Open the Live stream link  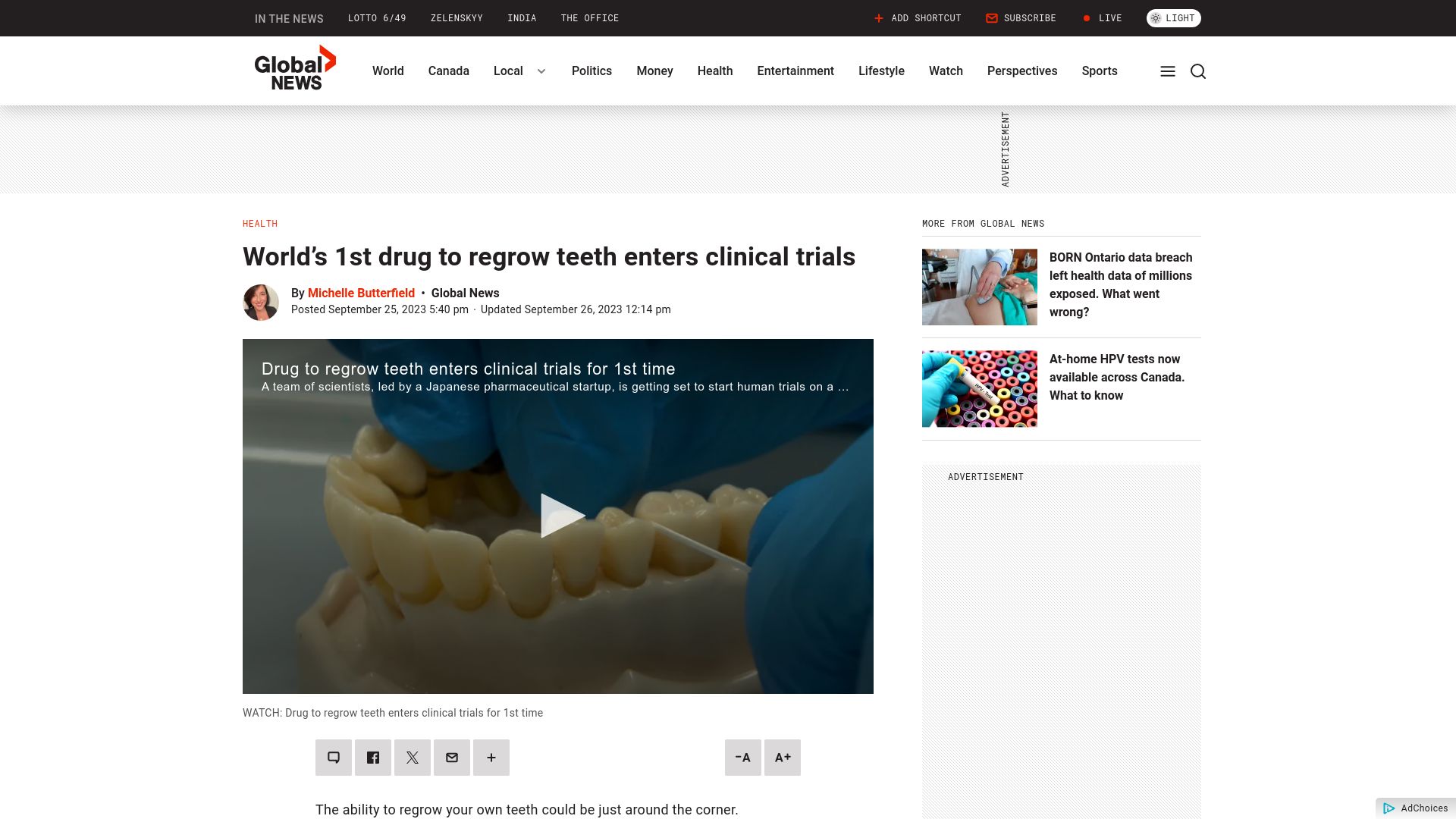click(1103, 18)
